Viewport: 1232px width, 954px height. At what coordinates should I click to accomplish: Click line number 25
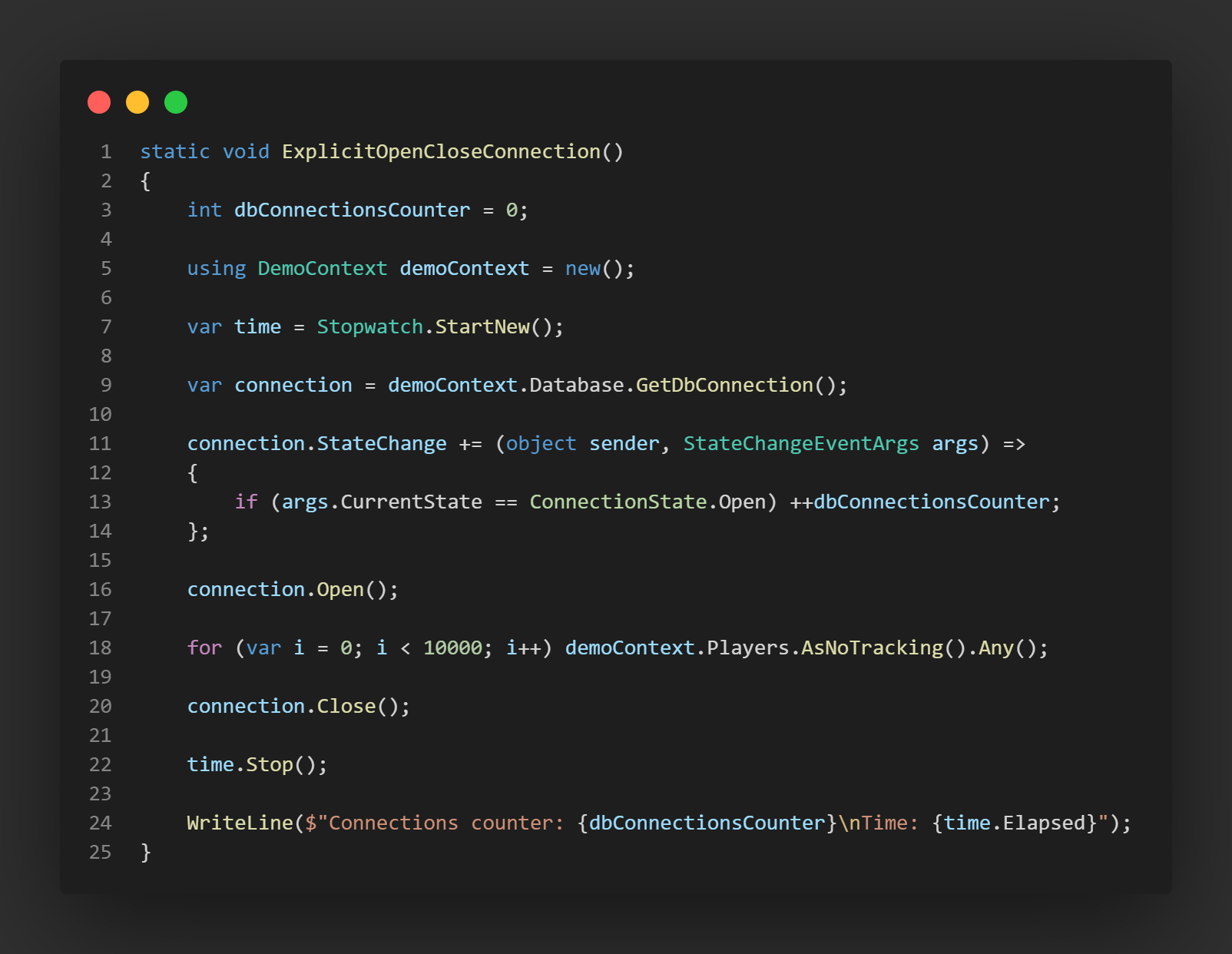tap(101, 853)
